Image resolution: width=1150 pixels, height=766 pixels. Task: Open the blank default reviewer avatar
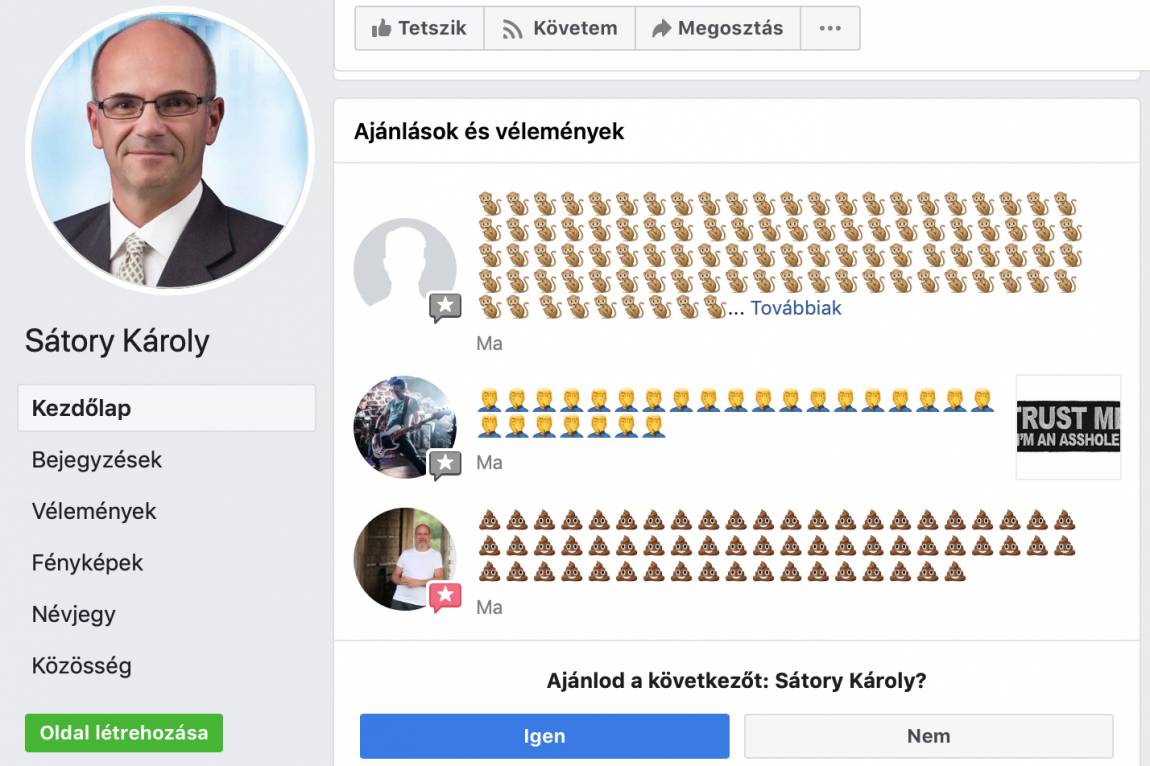pyautogui.click(x=405, y=269)
